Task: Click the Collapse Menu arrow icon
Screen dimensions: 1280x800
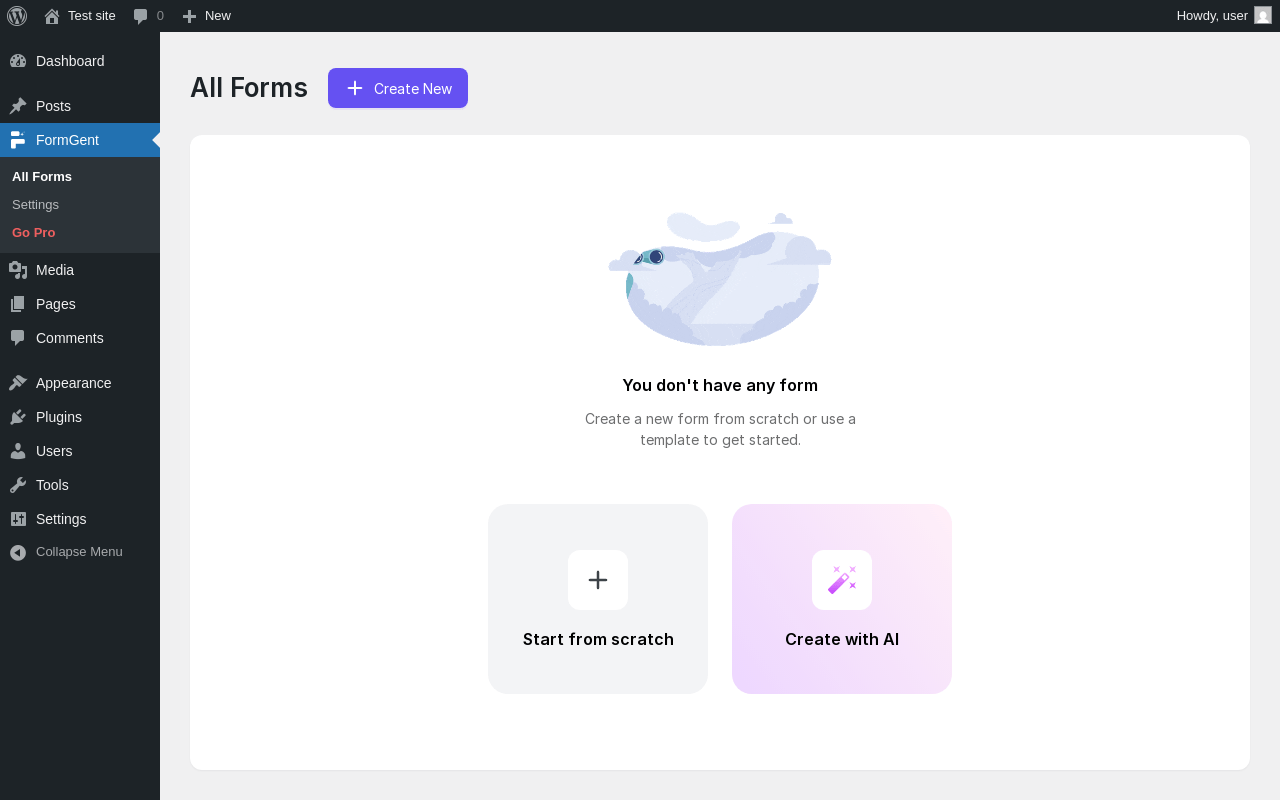Action: coord(18,552)
